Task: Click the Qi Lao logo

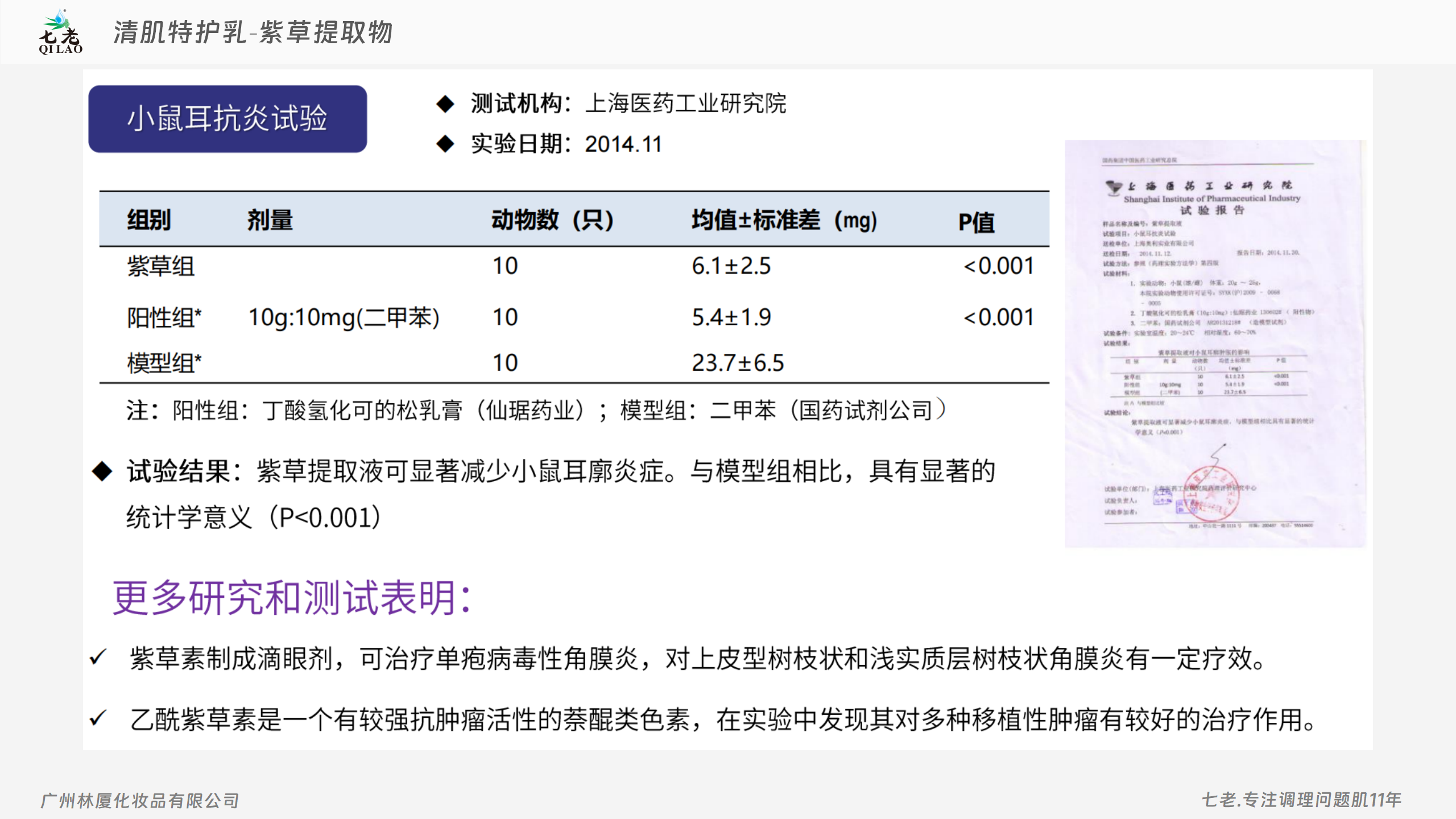Action: pyautogui.click(x=61, y=32)
